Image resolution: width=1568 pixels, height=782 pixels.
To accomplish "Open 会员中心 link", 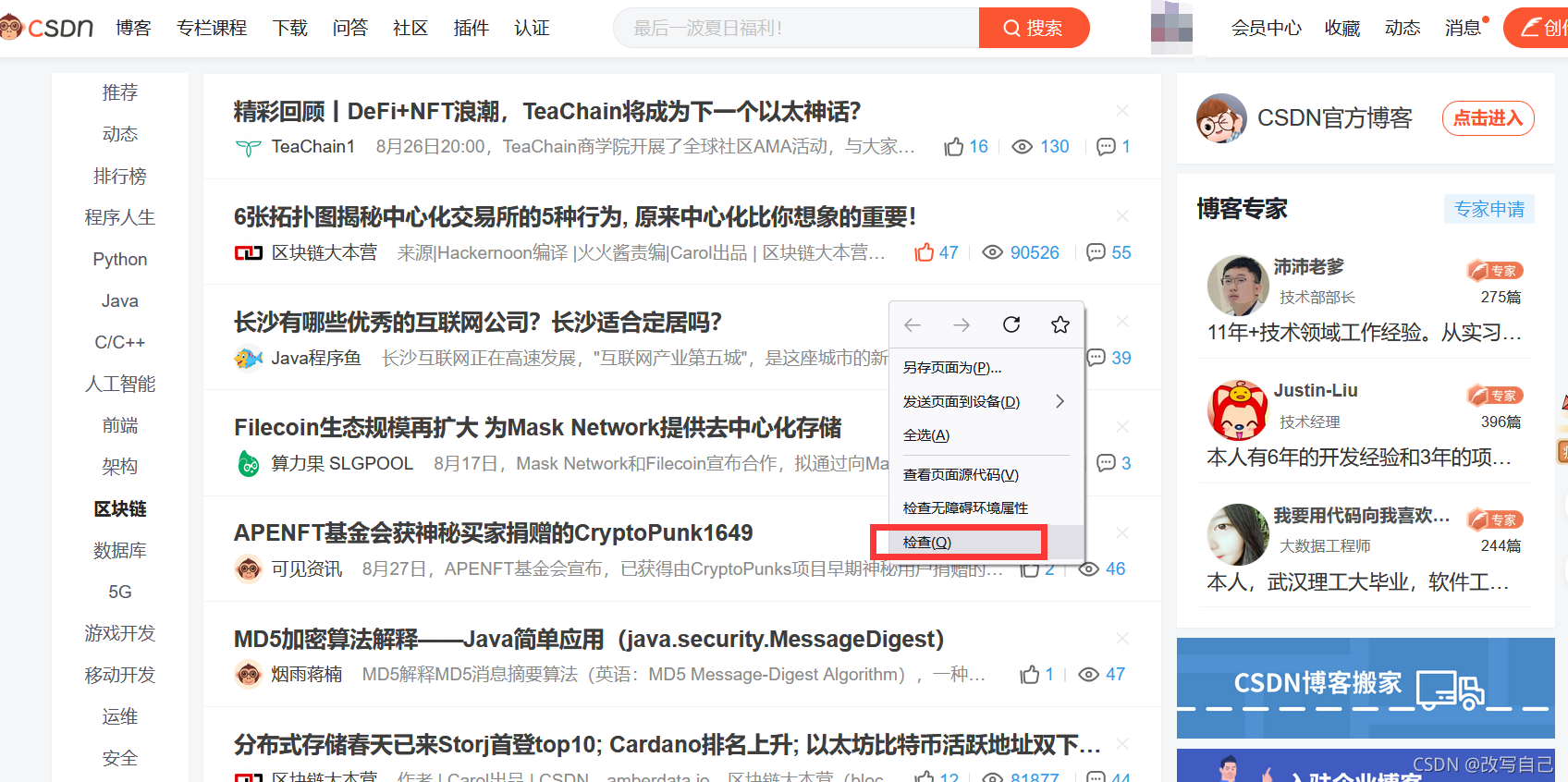I will click(1267, 28).
